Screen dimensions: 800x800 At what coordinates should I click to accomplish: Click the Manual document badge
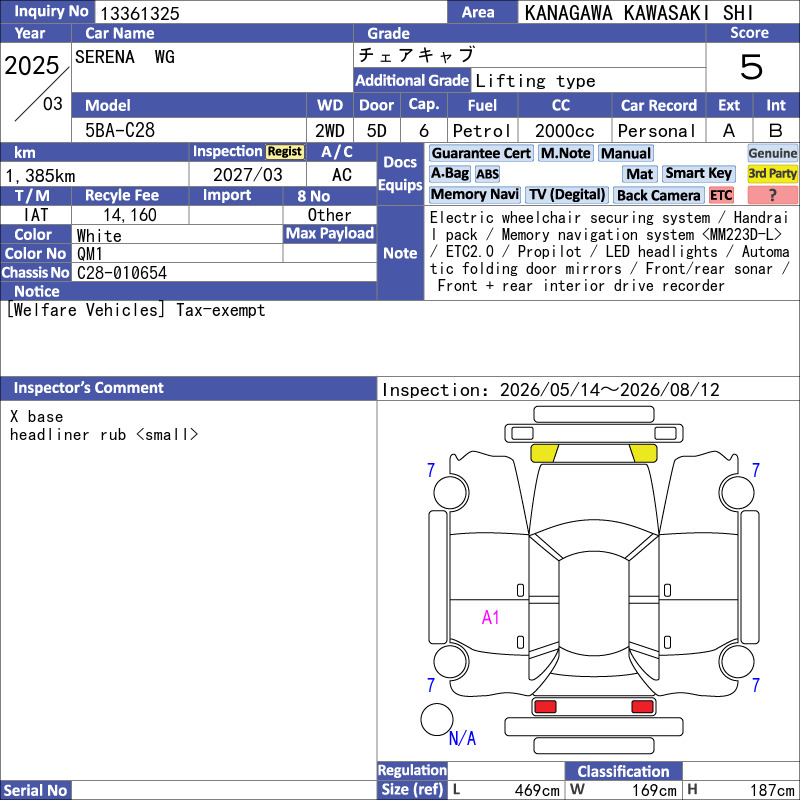626,153
